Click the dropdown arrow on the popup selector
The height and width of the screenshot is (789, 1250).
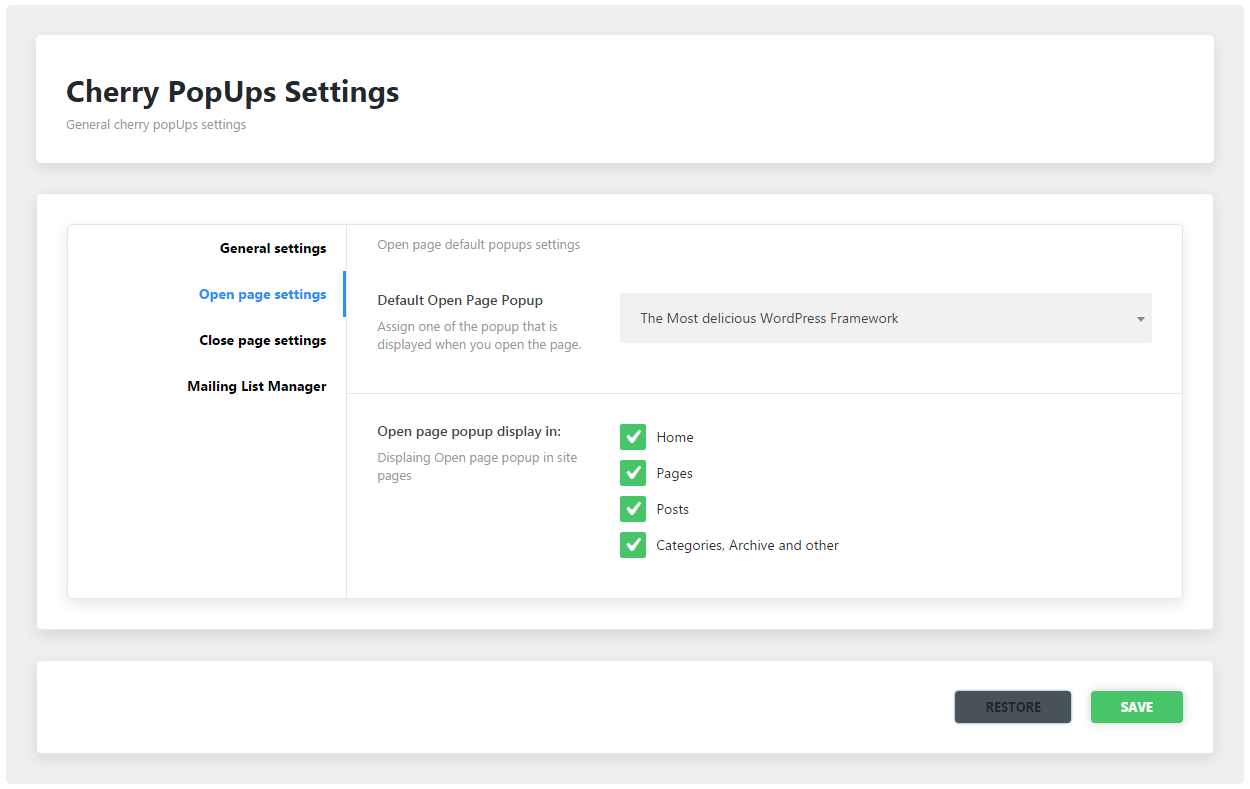(x=1140, y=319)
